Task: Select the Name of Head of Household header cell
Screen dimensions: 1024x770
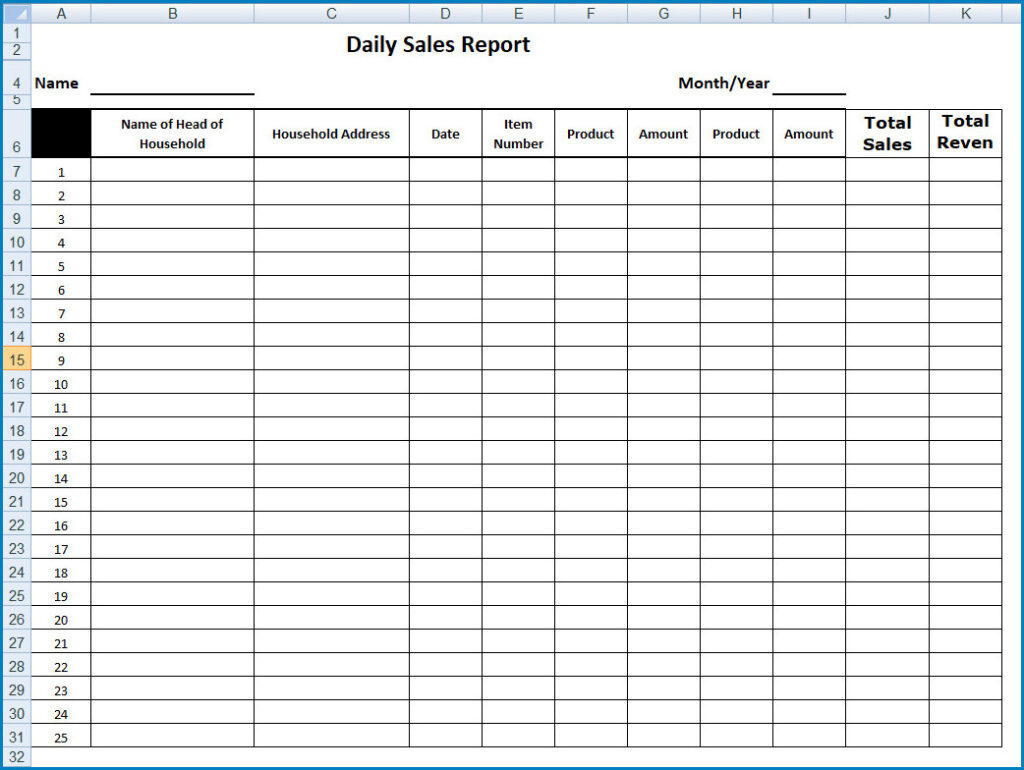Action: tap(172, 131)
